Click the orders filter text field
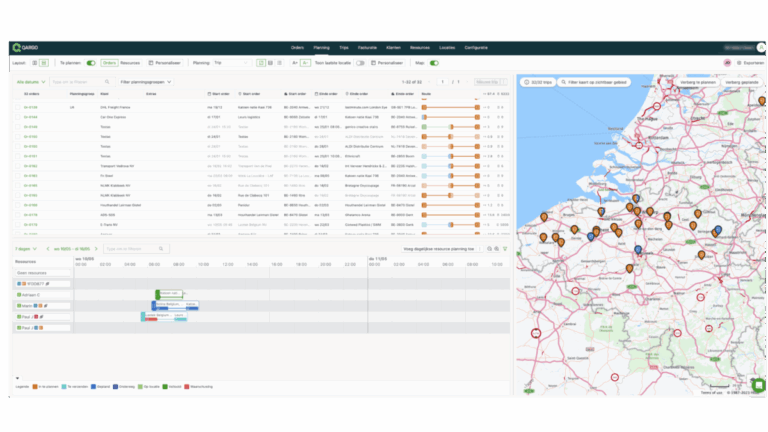 81,82
